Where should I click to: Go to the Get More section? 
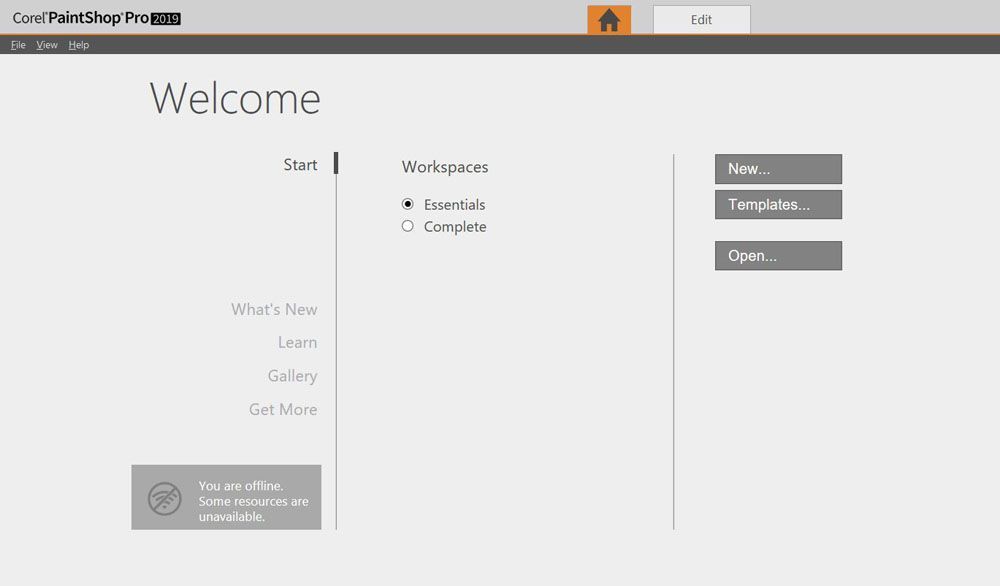283,409
